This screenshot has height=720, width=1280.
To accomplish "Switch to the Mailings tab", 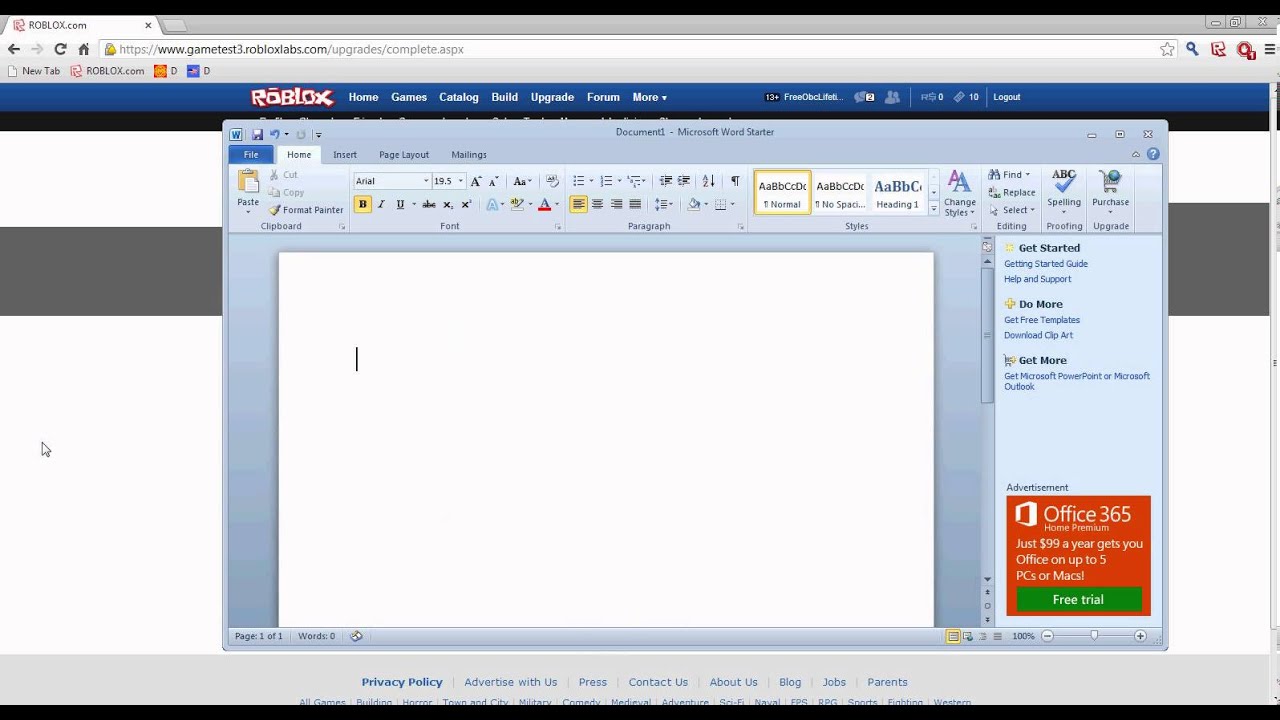I will click(469, 155).
